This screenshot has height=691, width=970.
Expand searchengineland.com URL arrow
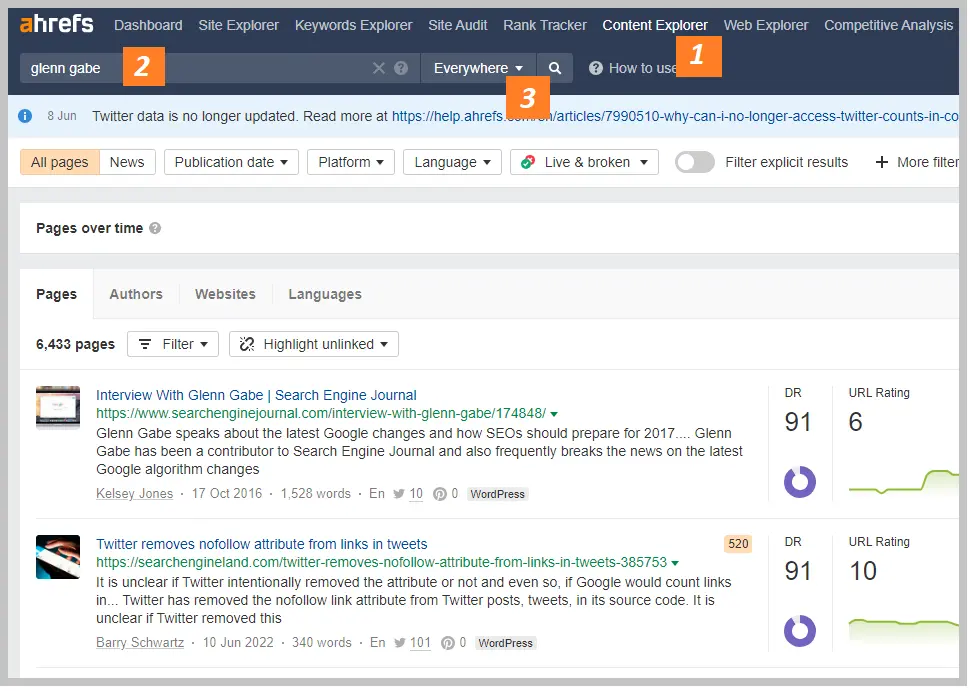pyautogui.click(x=675, y=563)
